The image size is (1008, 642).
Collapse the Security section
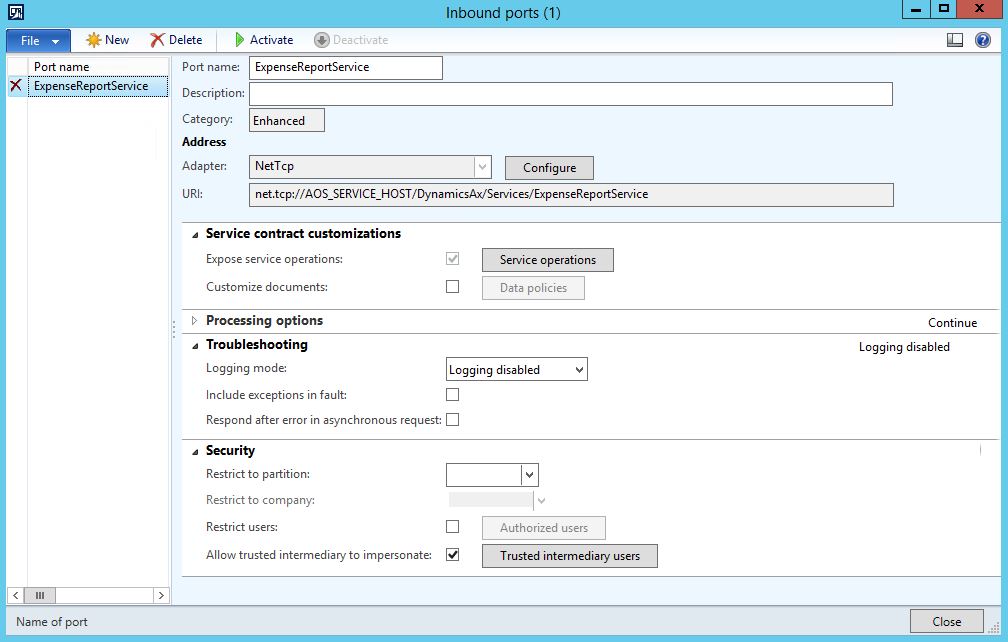(195, 450)
